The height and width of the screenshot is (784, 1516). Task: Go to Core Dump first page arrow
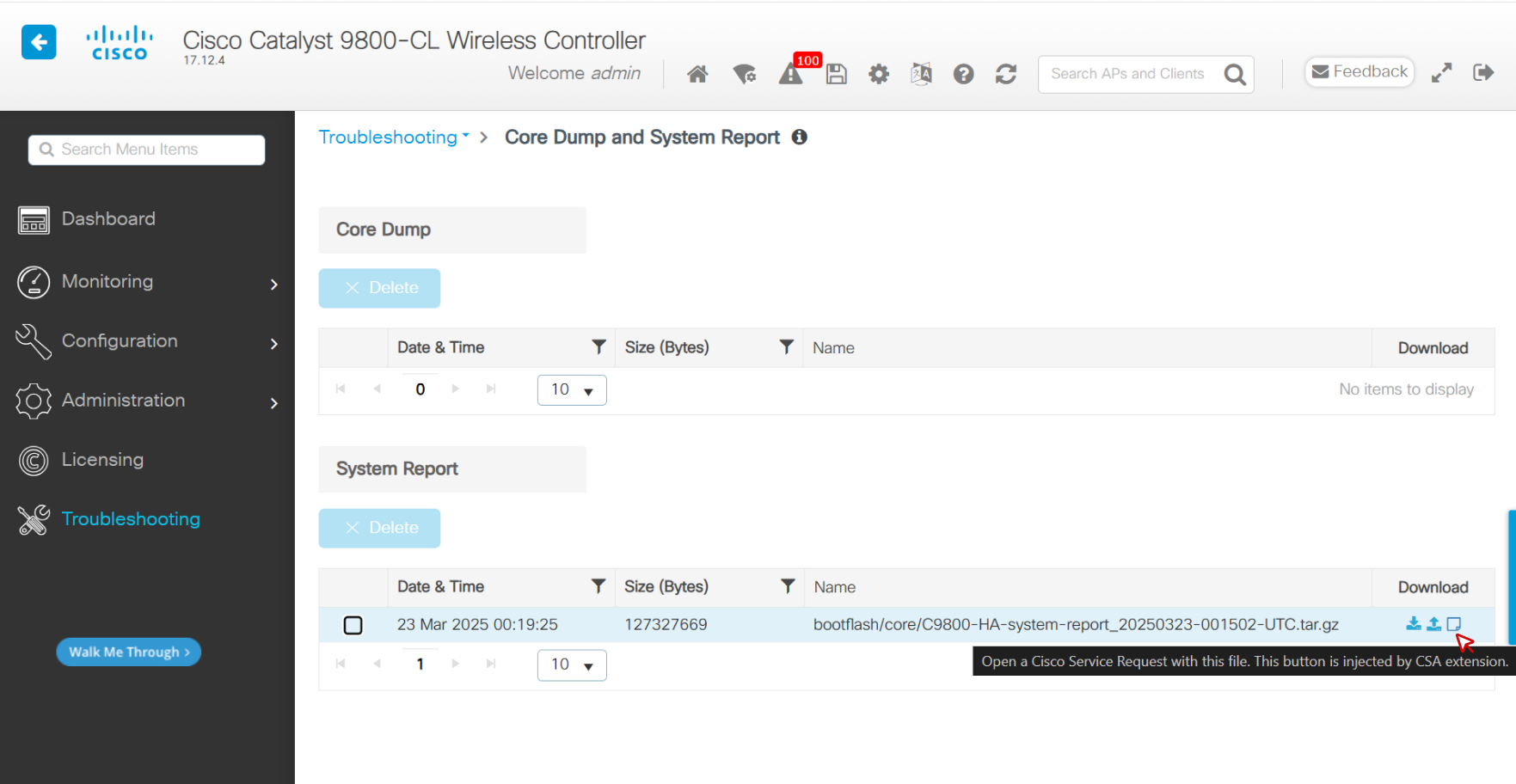(x=341, y=389)
